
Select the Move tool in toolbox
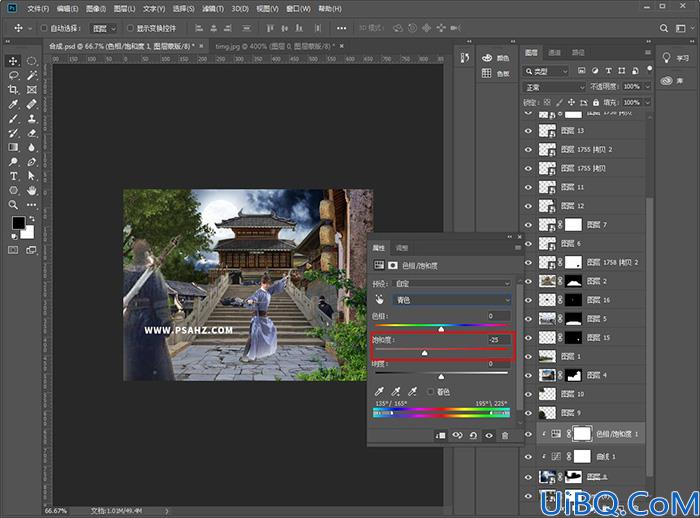[13, 61]
